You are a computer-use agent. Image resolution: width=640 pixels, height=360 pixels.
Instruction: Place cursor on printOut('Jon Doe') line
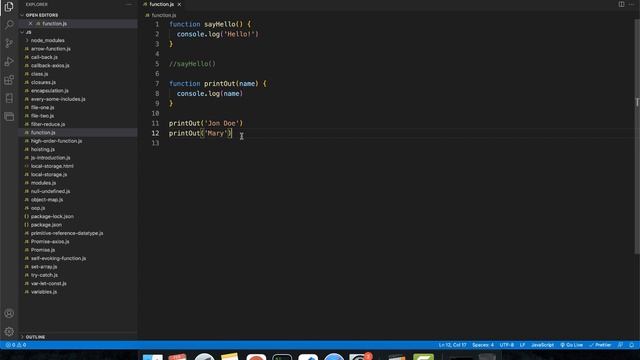tap(206, 123)
